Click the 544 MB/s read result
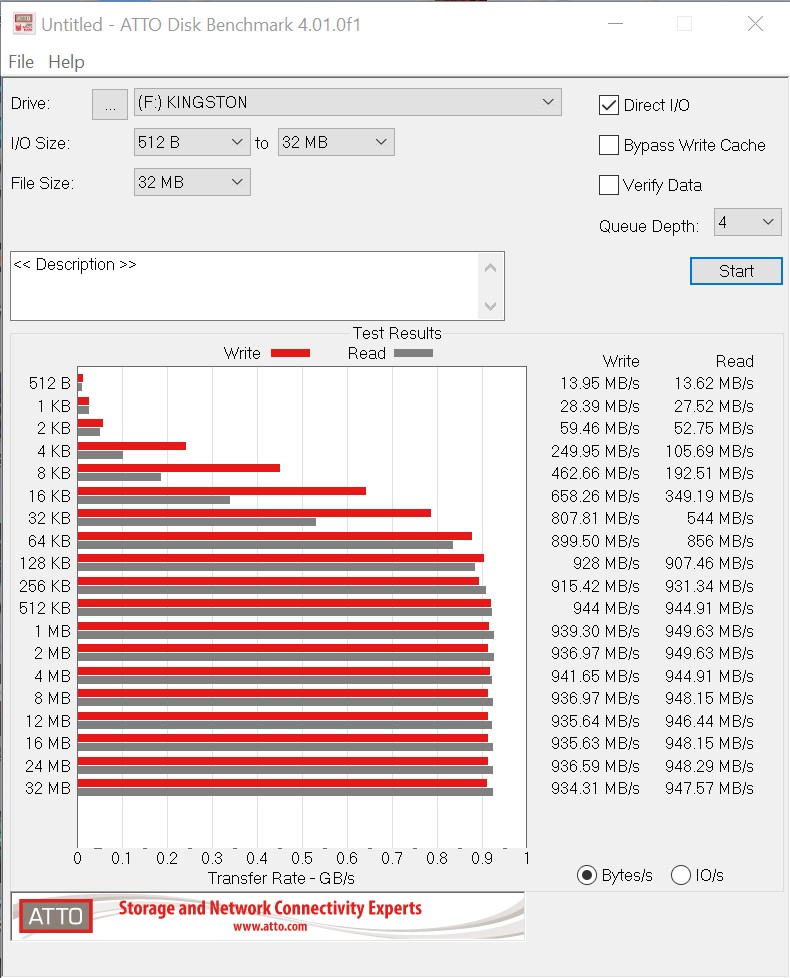 click(x=720, y=518)
